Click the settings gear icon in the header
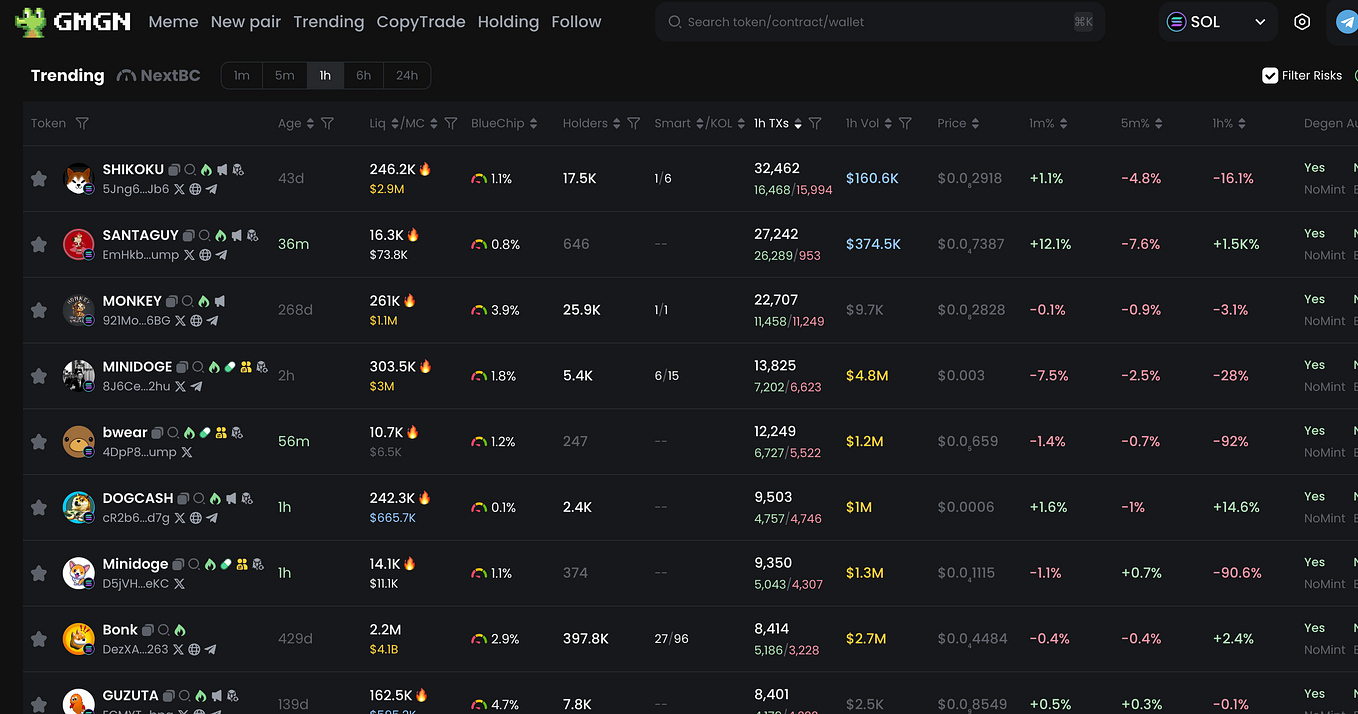The height and width of the screenshot is (714, 1358). pos(1301,21)
